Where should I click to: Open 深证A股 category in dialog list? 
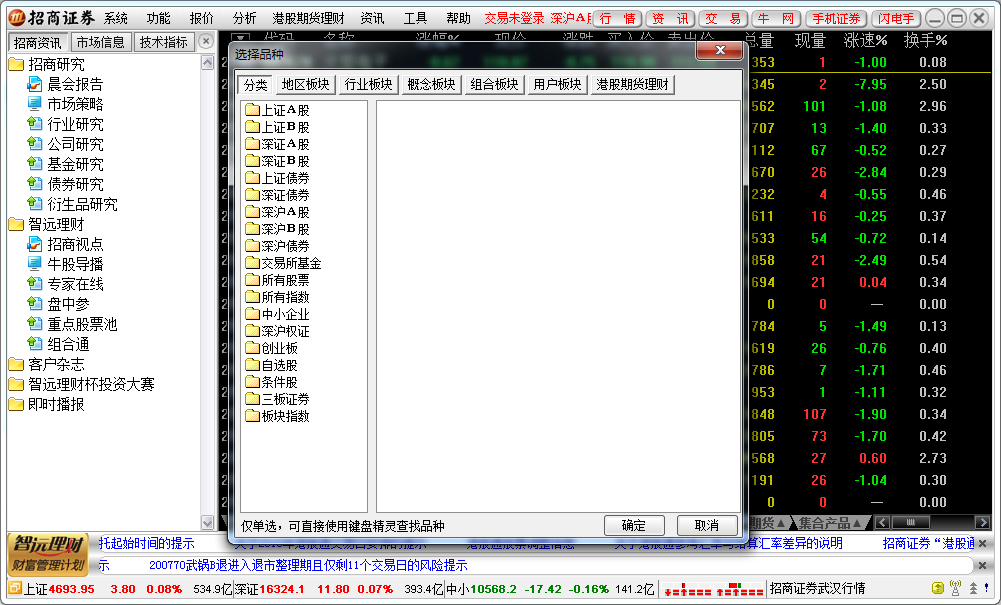(278, 144)
